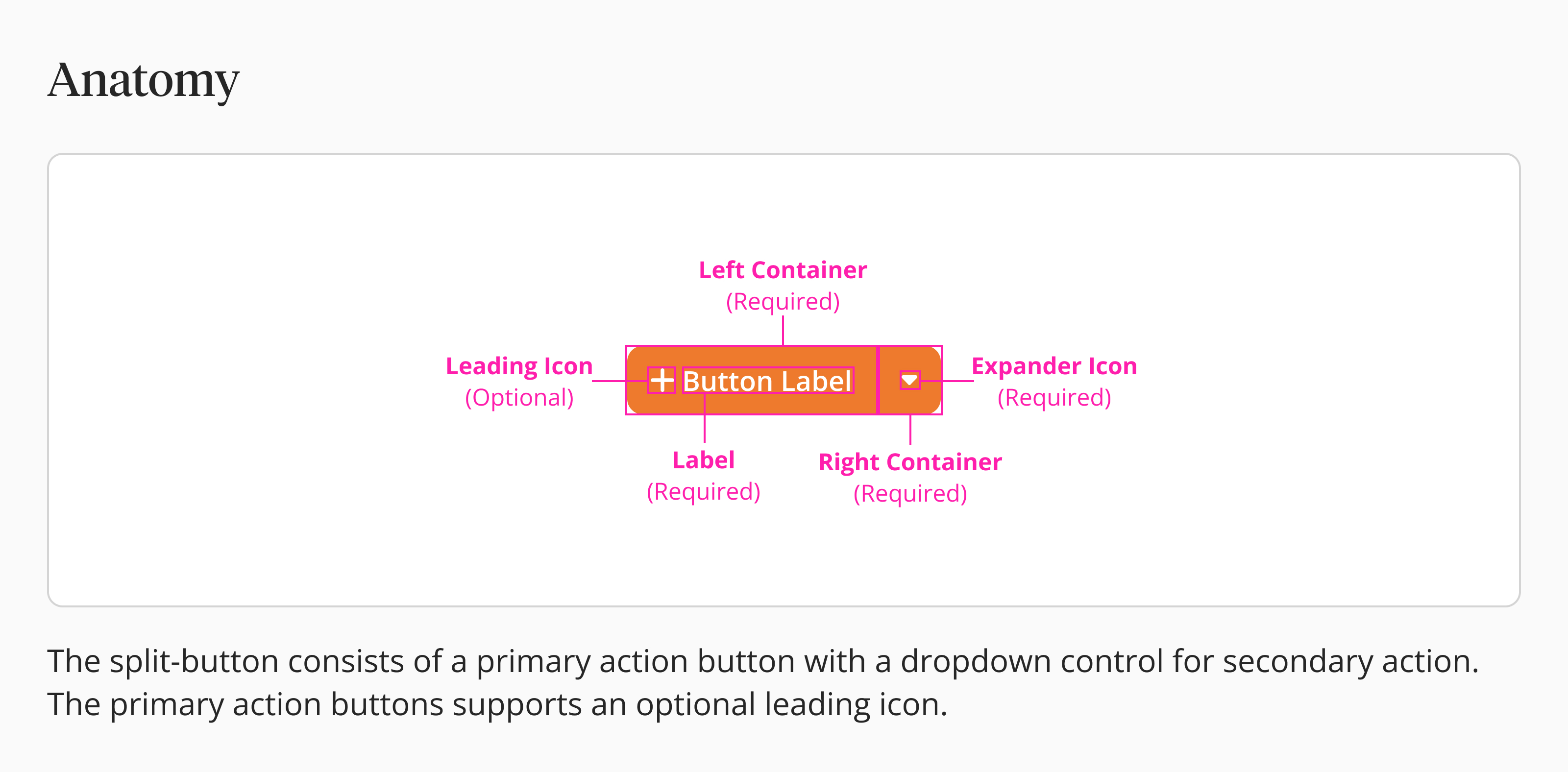Select the "Expander Icon" annotation label

pyautogui.click(x=1053, y=366)
